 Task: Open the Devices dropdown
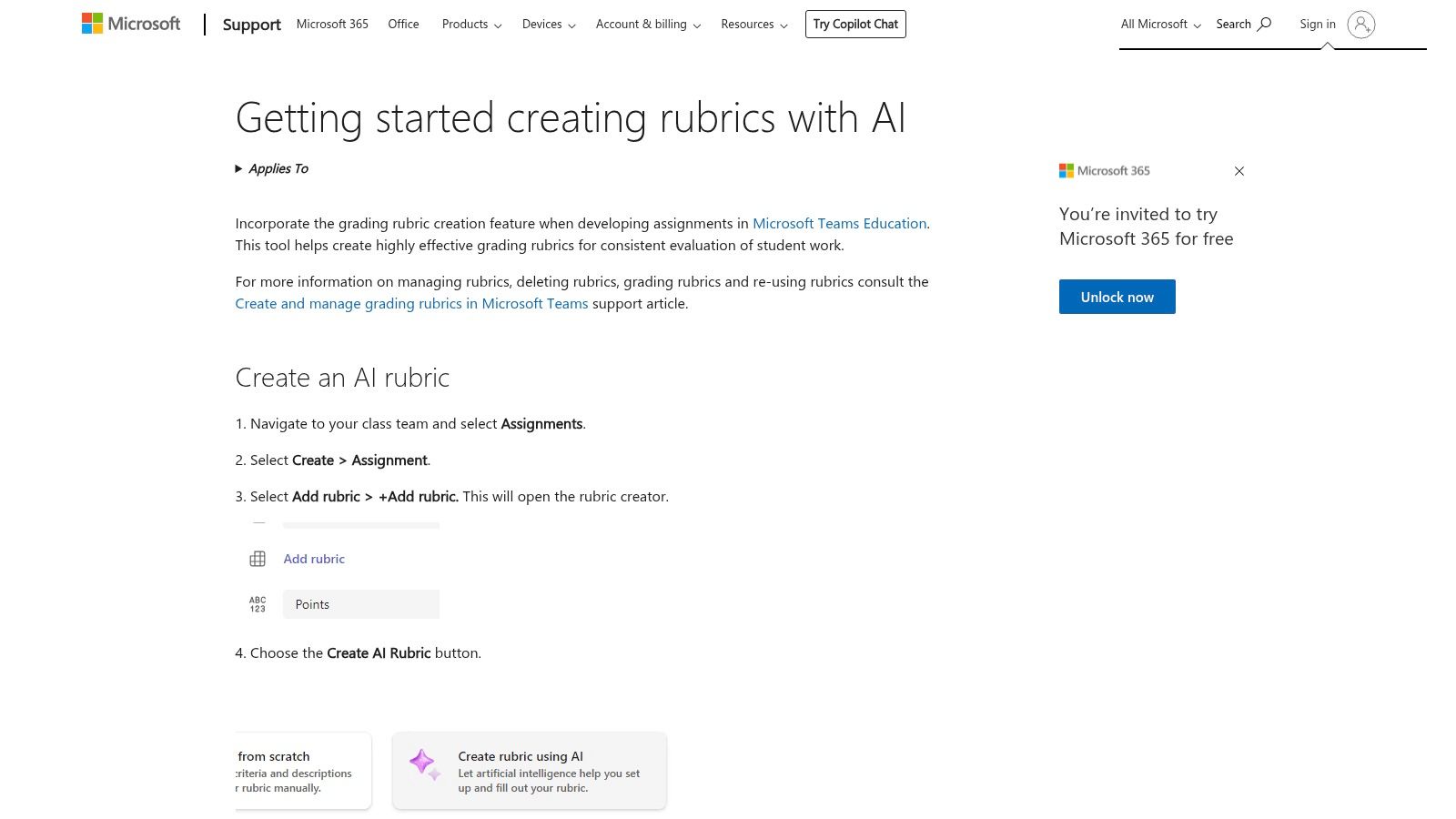point(548,25)
